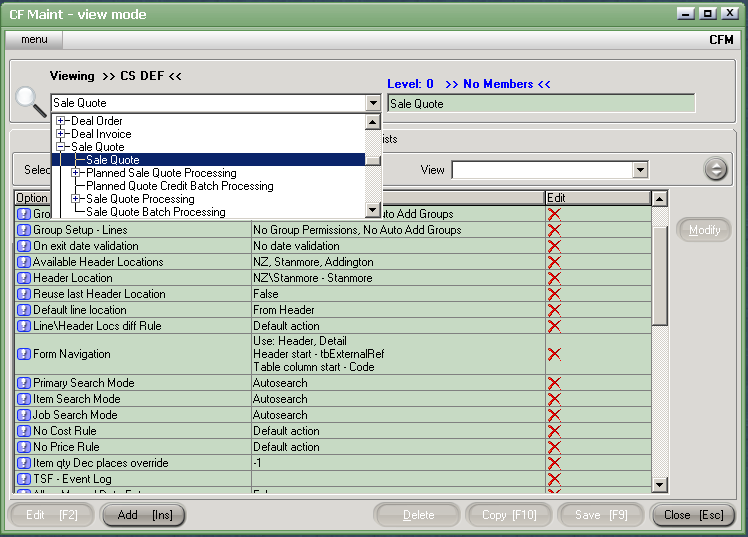Click info icon beside No Cost Rule
Screen dimensions: 748x537
[x=23, y=431]
